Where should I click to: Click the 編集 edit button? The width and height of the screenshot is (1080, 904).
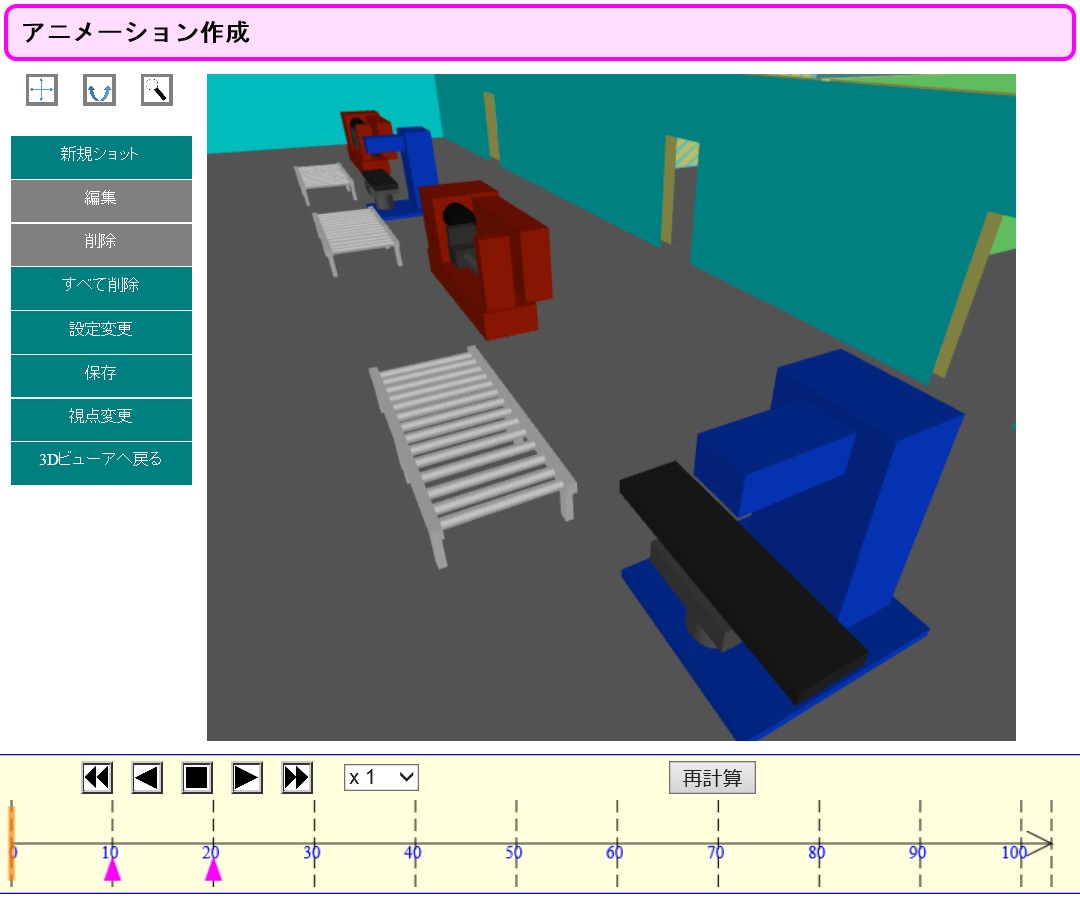tap(101, 199)
